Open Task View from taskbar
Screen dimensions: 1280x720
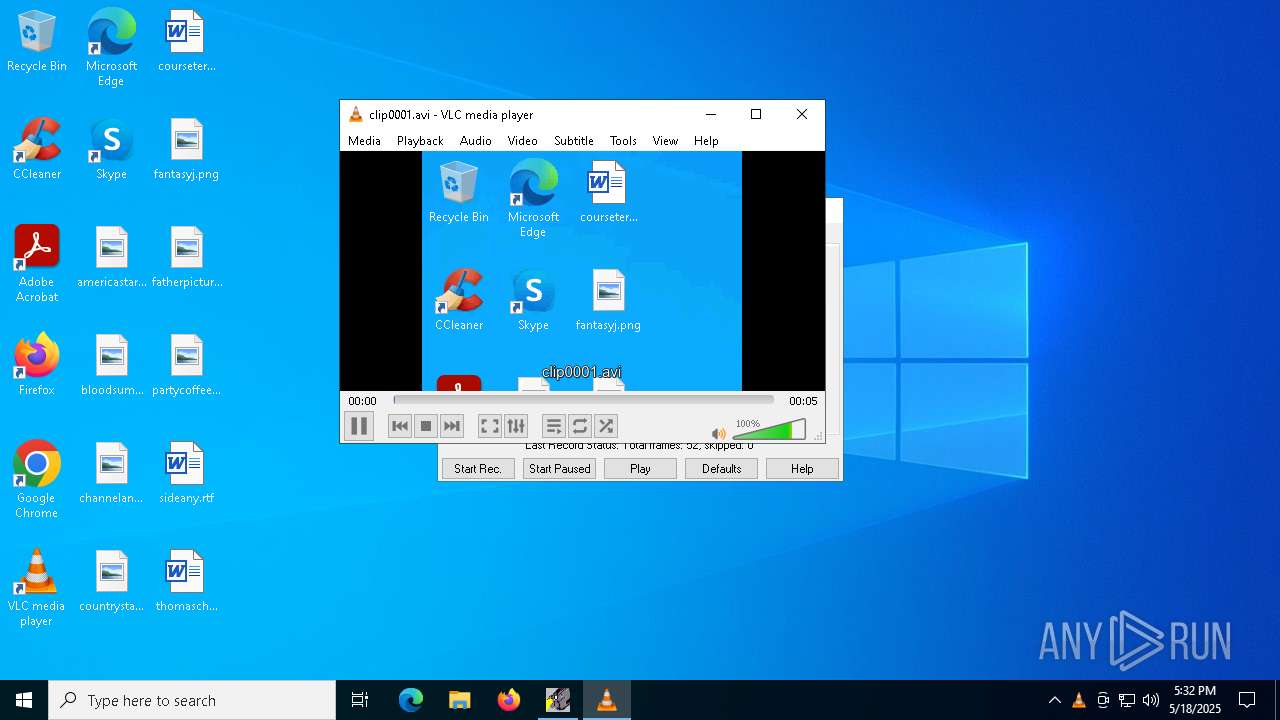360,700
